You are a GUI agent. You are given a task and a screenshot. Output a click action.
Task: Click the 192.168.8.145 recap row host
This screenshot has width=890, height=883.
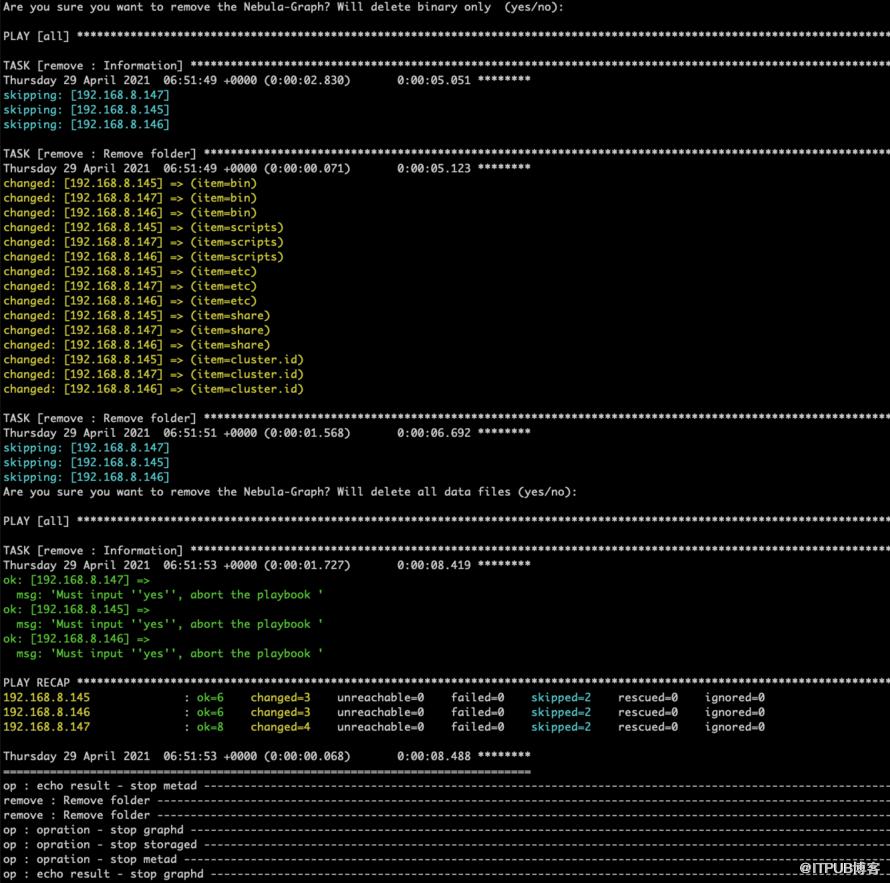click(47, 697)
